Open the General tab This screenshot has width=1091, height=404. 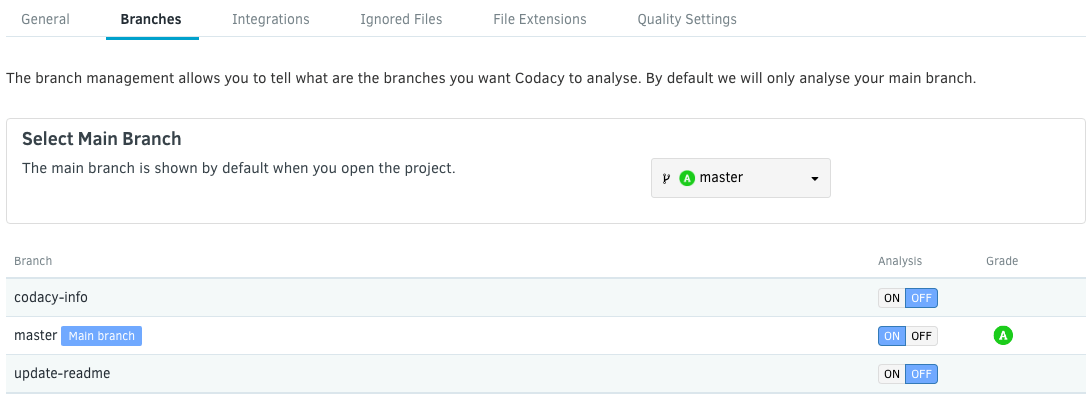tap(45, 19)
